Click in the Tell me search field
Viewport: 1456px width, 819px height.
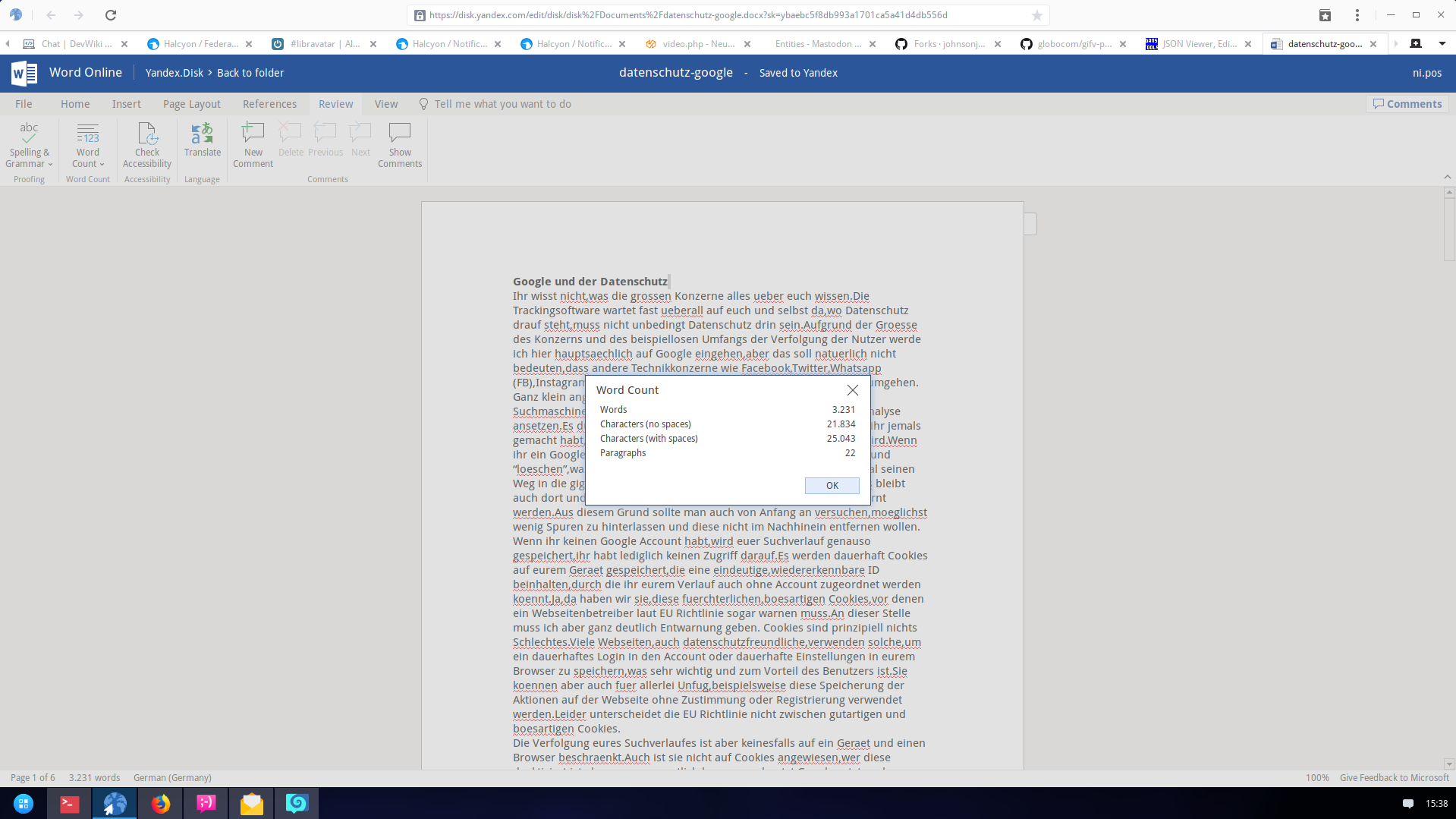click(x=502, y=104)
